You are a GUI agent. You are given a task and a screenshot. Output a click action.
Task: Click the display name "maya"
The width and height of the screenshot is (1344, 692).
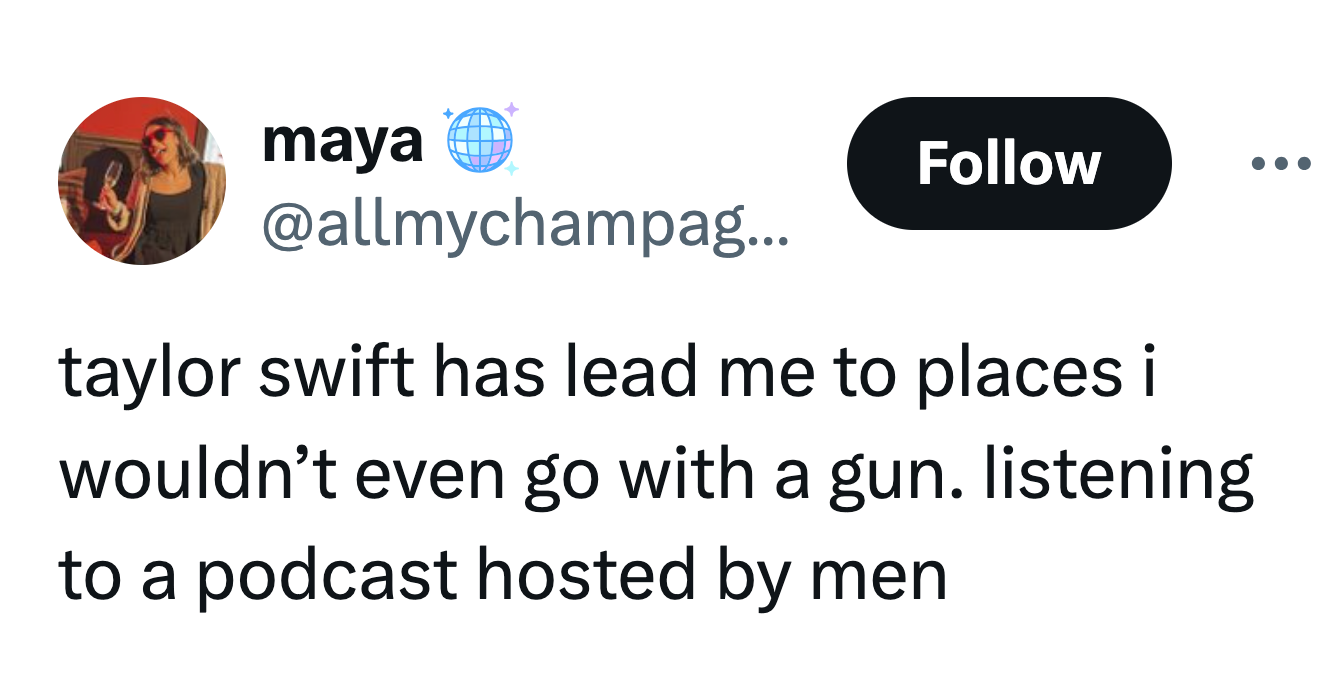[x=342, y=143]
